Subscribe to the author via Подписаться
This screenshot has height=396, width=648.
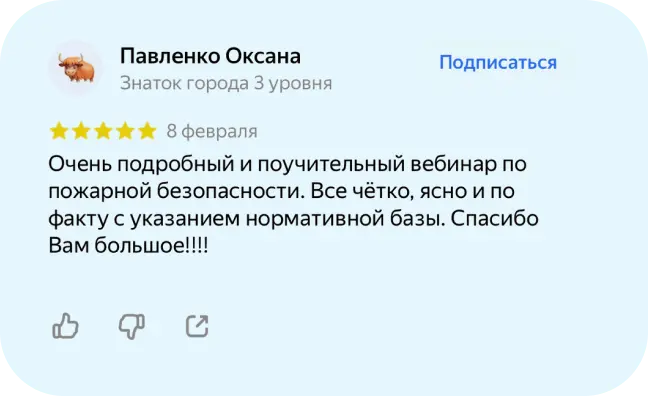[498, 63]
